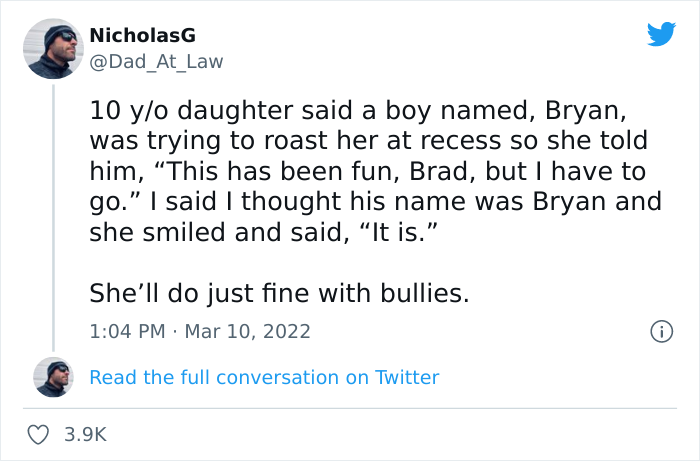The height and width of the screenshot is (461, 700).
Task: Open the NicholasG display name
Action: tap(142, 35)
